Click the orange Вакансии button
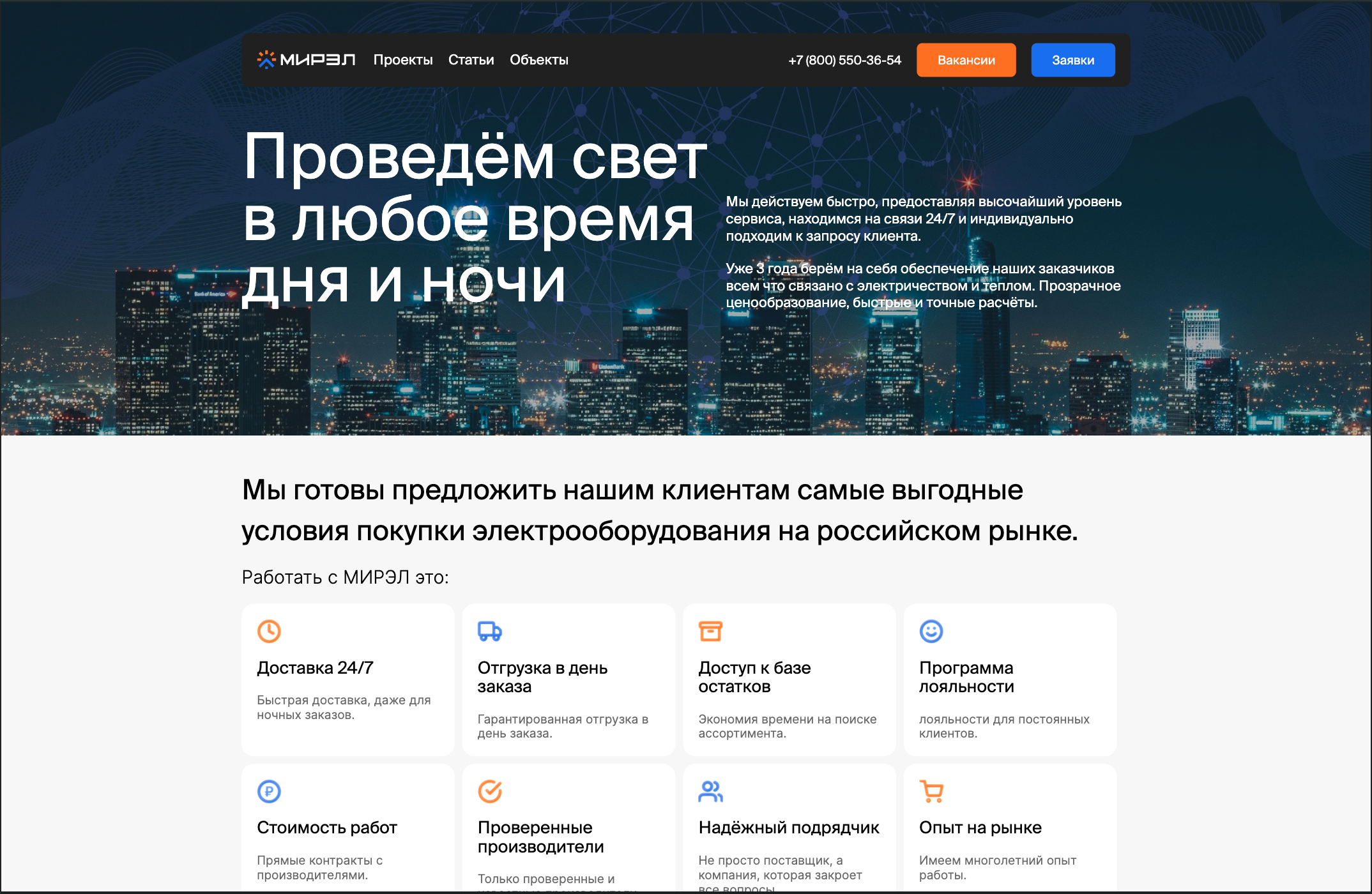 pyautogui.click(x=966, y=60)
